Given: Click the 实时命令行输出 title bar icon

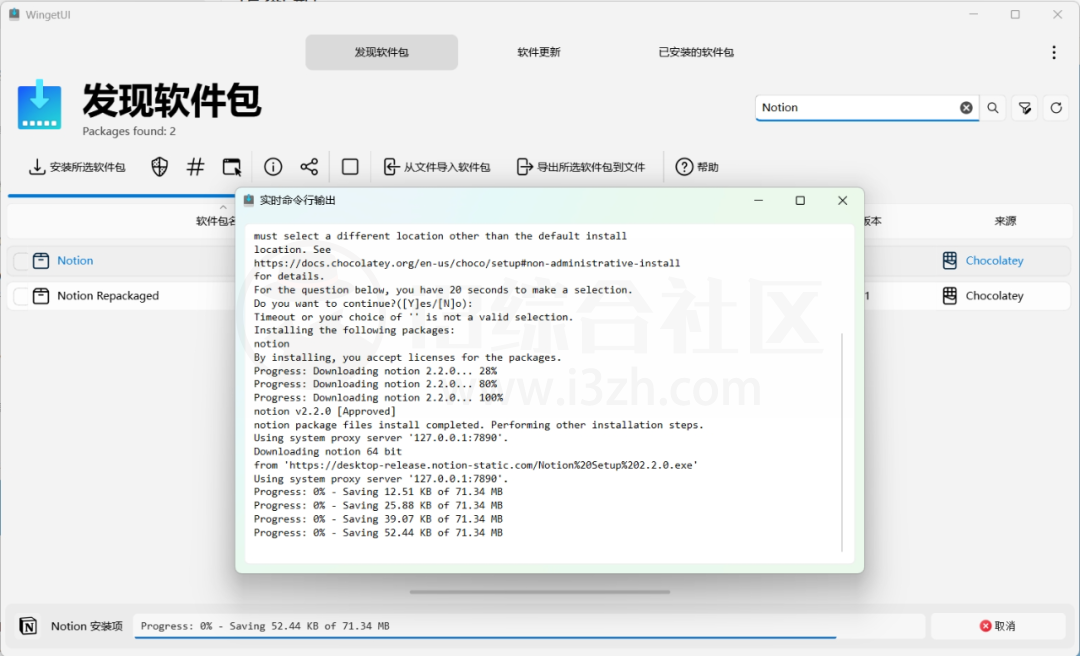Looking at the screenshot, I should click(x=249, y=200).
